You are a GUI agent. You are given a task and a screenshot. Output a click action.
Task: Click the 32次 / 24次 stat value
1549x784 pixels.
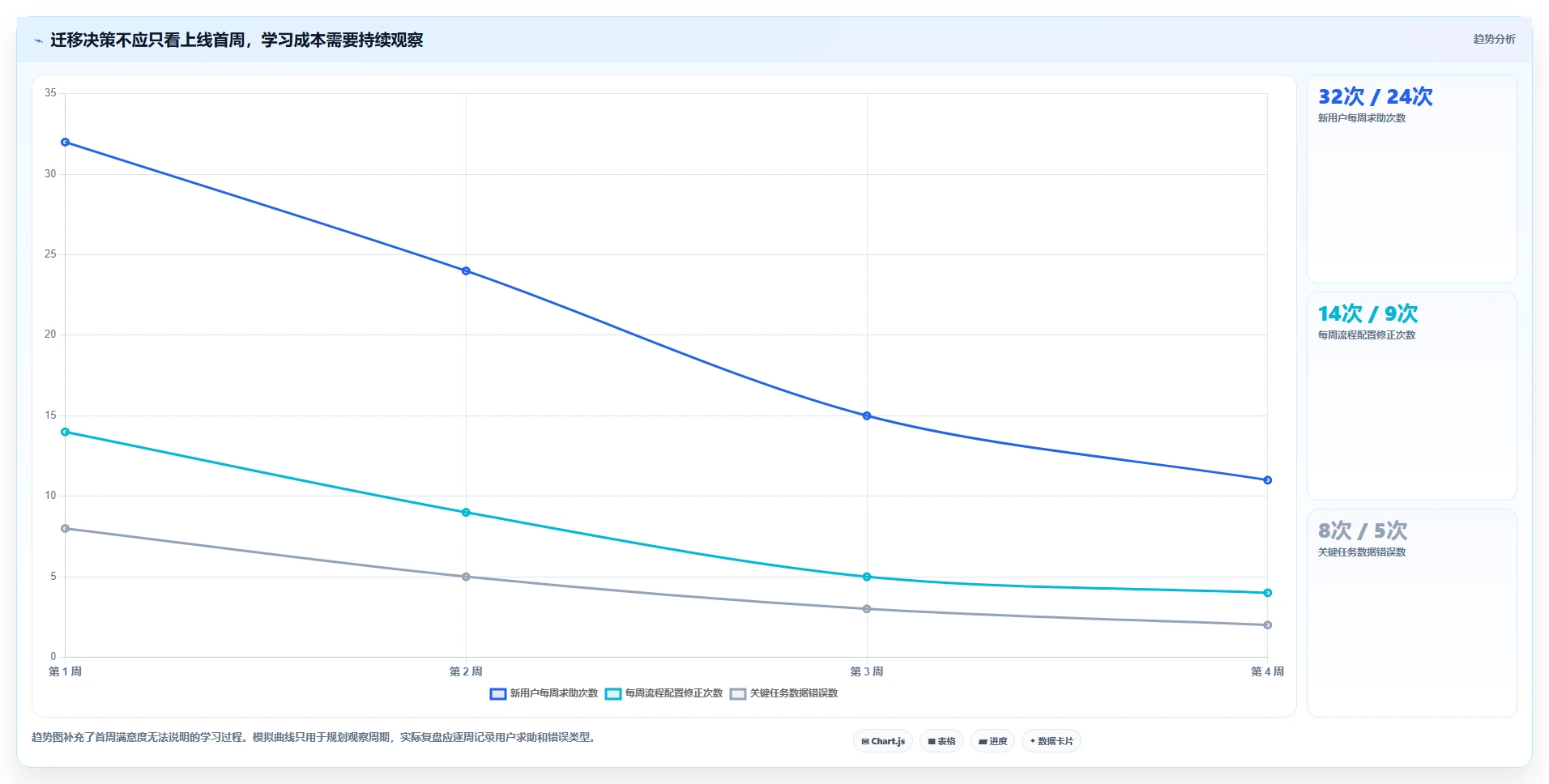click(x=1375, y=97)
